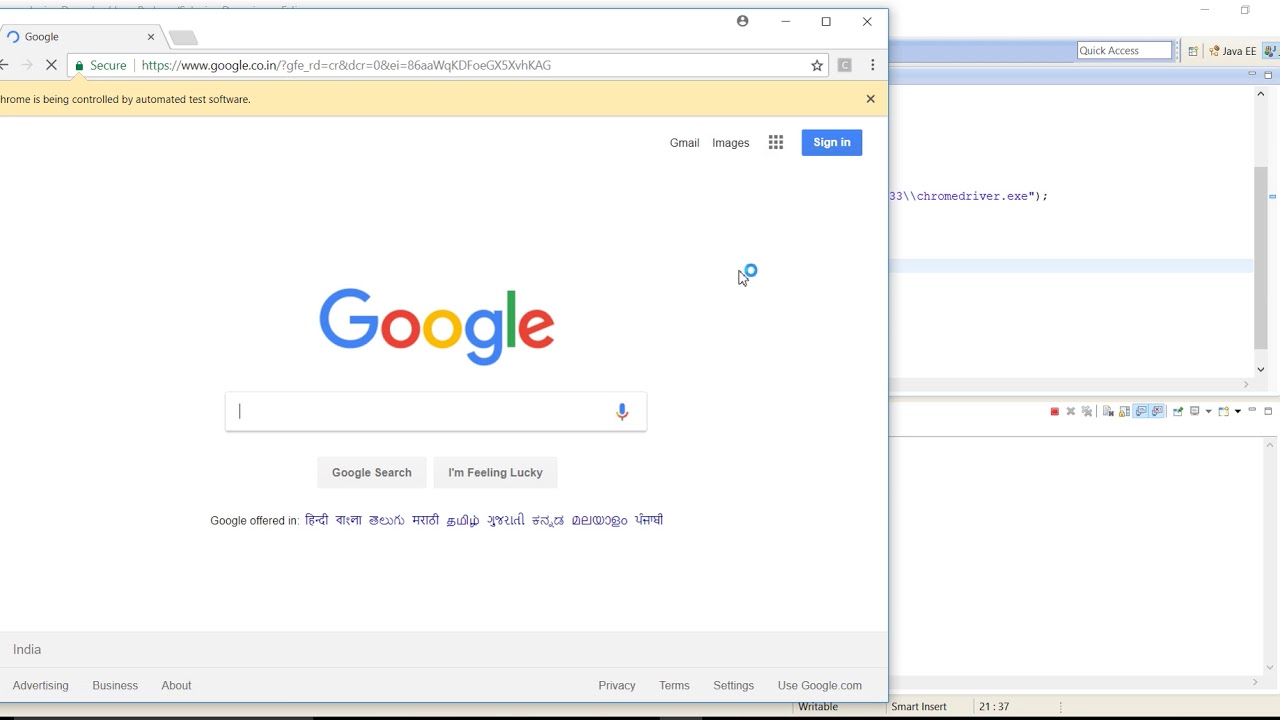Minimize the Eclipse console view

click(x=1252, y=410)
